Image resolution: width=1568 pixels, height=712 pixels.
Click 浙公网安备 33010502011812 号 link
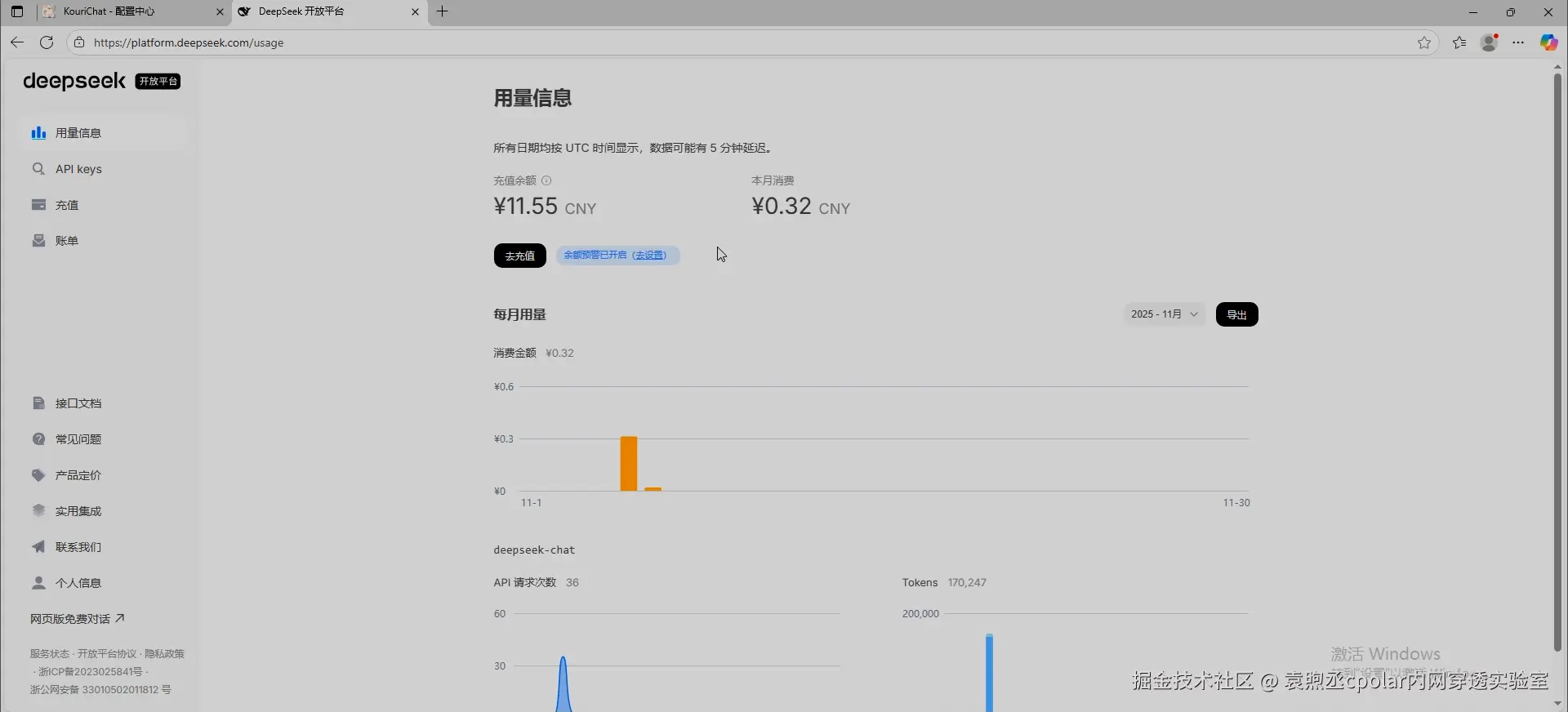[100, 690]
